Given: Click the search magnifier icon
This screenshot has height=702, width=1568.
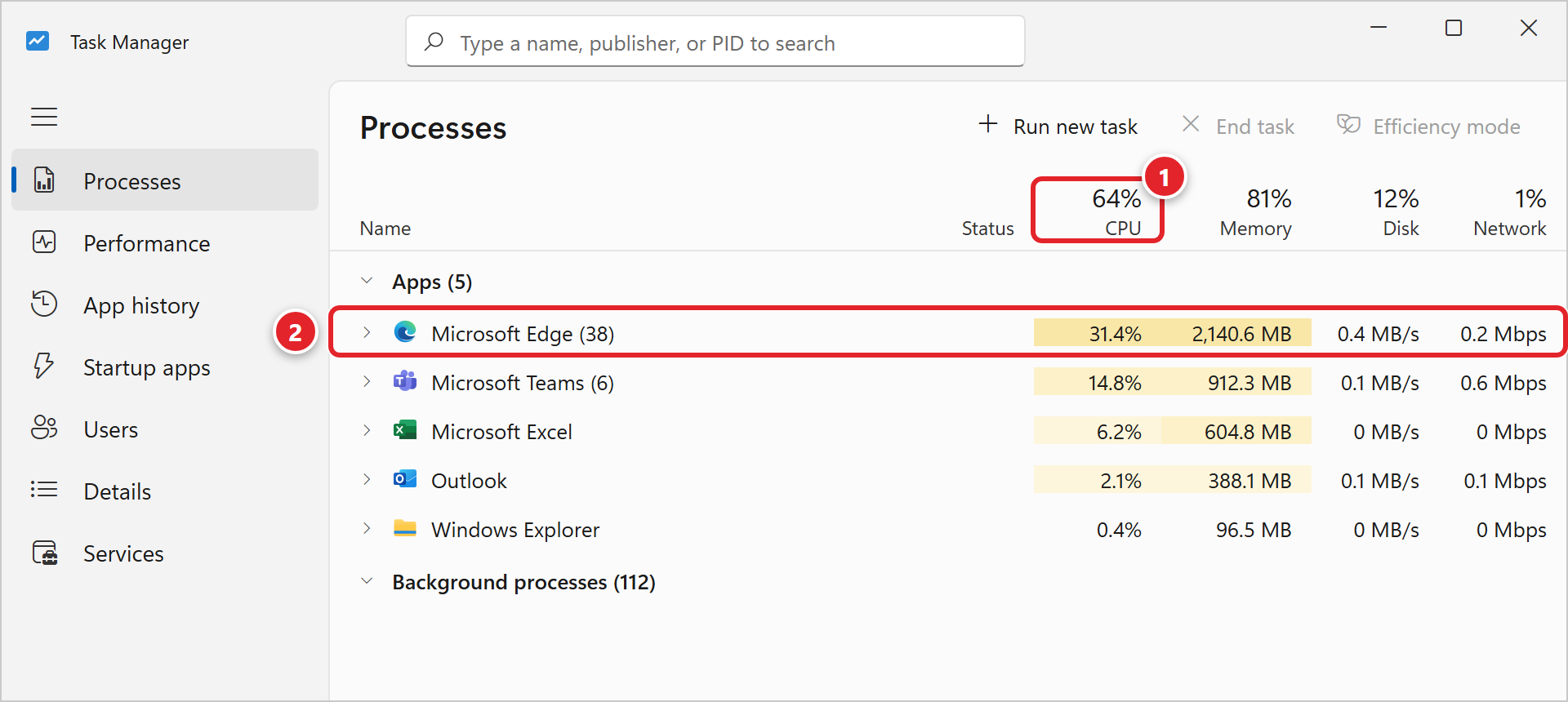Looking at the screenshot, I should [x=434, y=41].
